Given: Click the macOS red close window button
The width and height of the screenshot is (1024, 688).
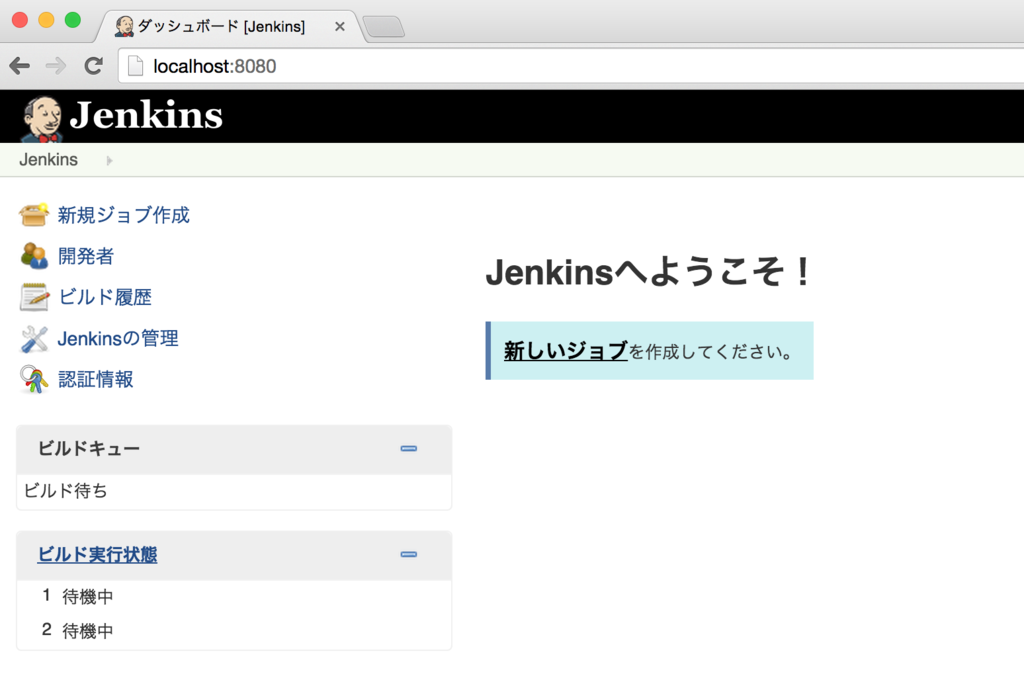Looking at the screenshot, I should coord(20,20).
